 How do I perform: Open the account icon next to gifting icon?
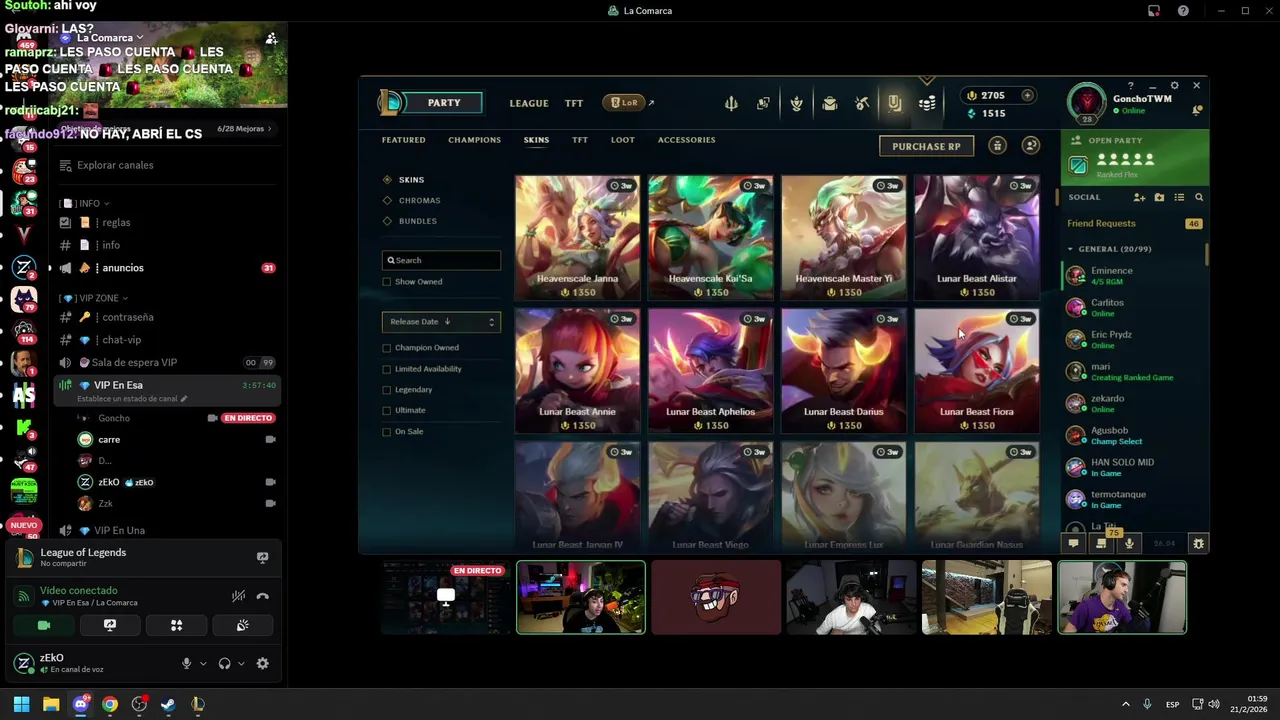pos(1031,146)
